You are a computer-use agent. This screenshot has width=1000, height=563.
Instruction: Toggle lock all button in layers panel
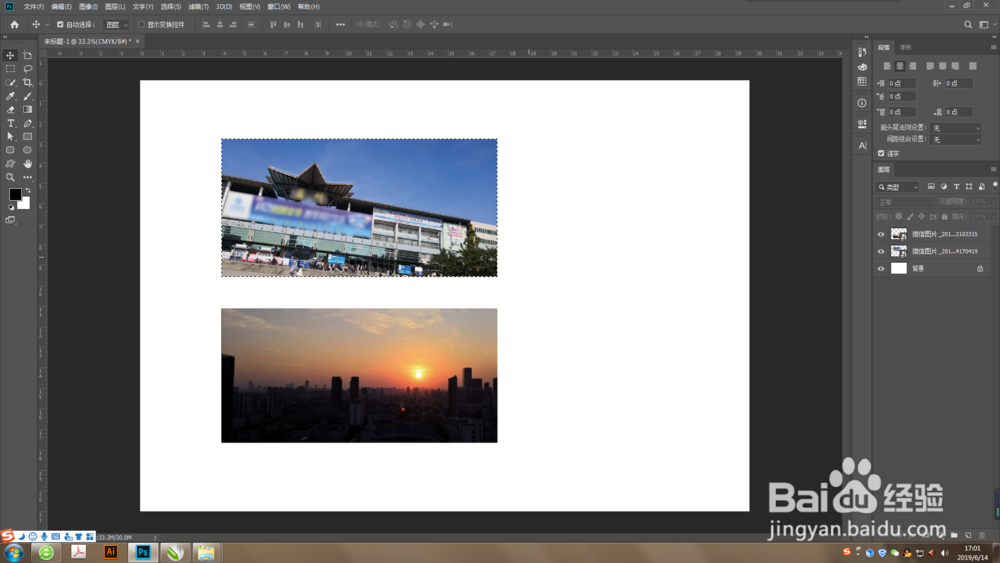coord(945,217)
